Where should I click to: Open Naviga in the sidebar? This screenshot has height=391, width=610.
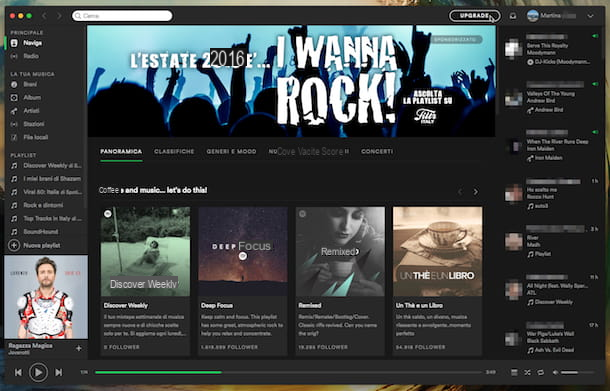click(32, 43)
